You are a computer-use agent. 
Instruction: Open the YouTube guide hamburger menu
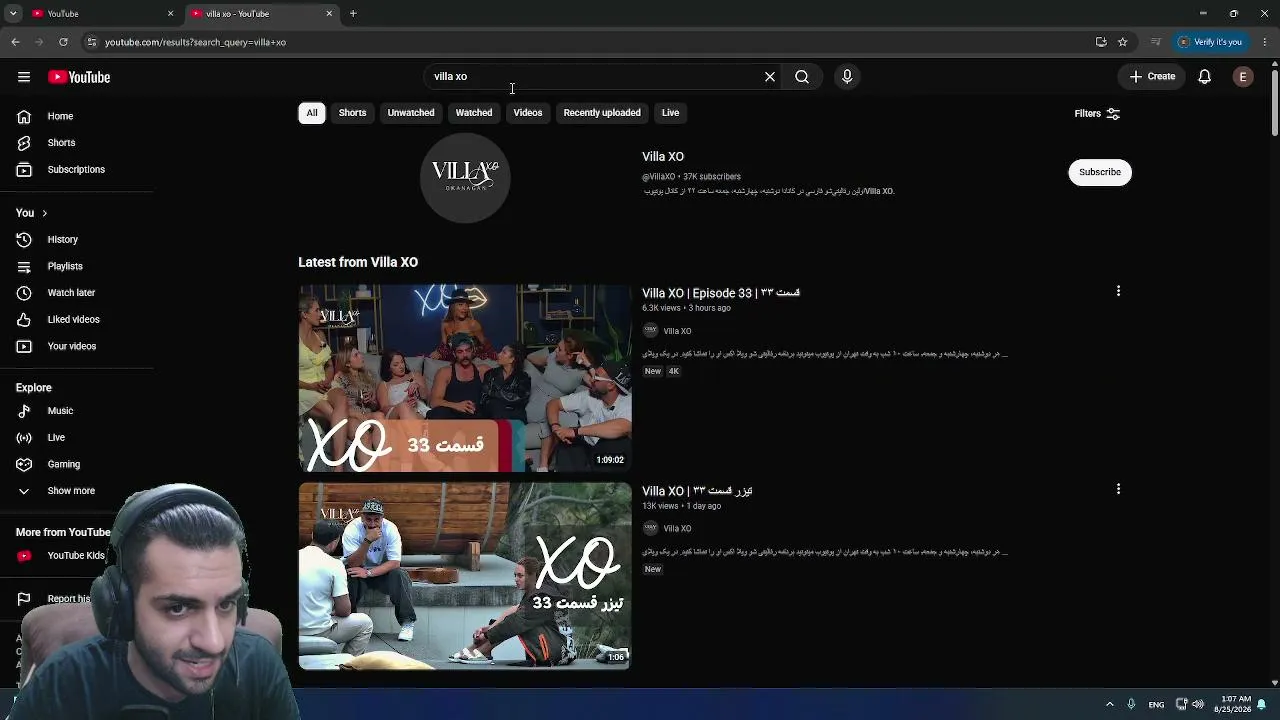point(24,77)
